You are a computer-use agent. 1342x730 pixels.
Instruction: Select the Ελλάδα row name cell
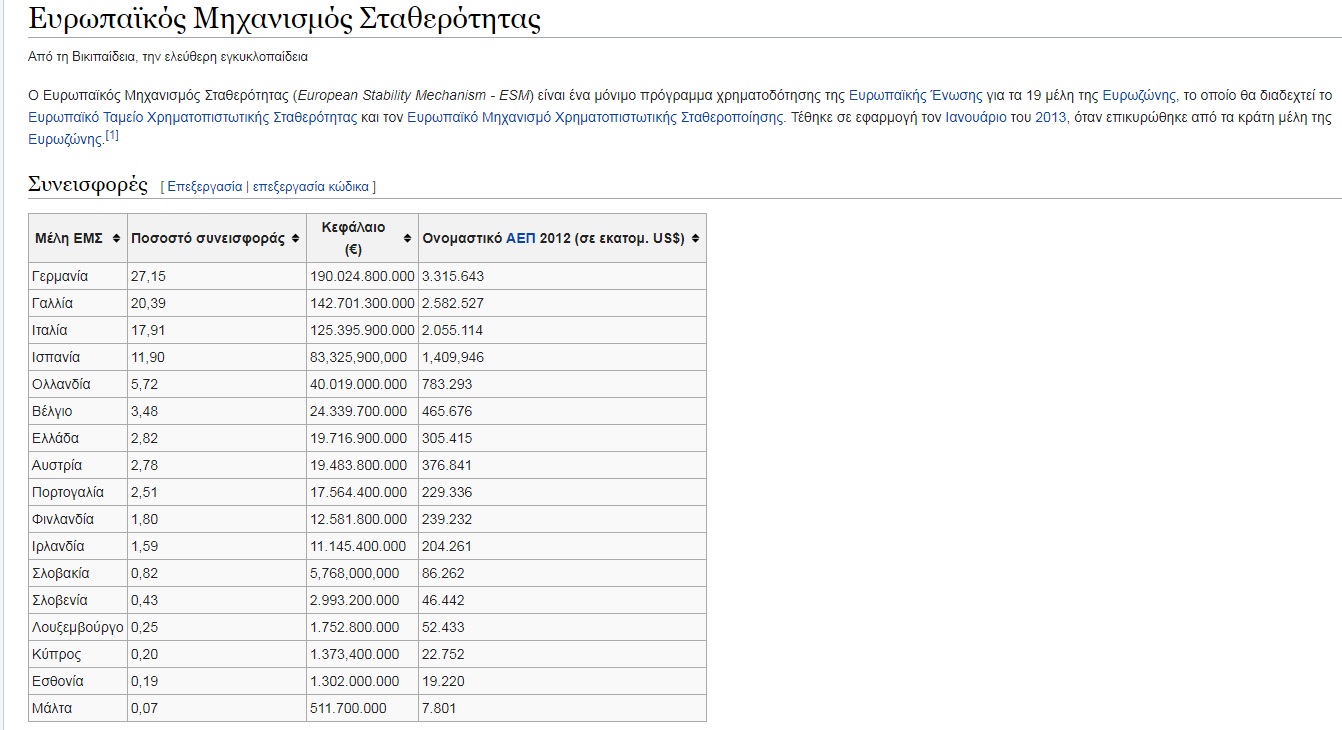click(55, 438)
